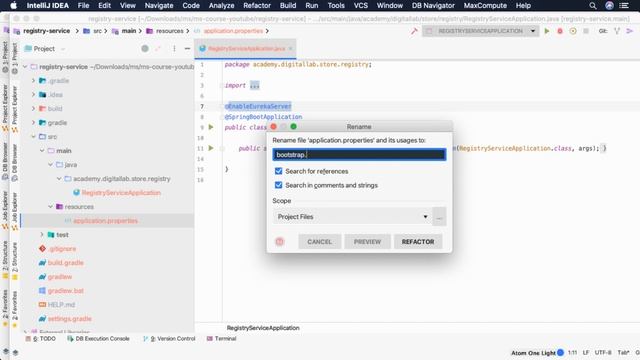The image size is (640, 360).
Task: Click UTF-8 encoding in status bar
Action: (x=603, y=352)
